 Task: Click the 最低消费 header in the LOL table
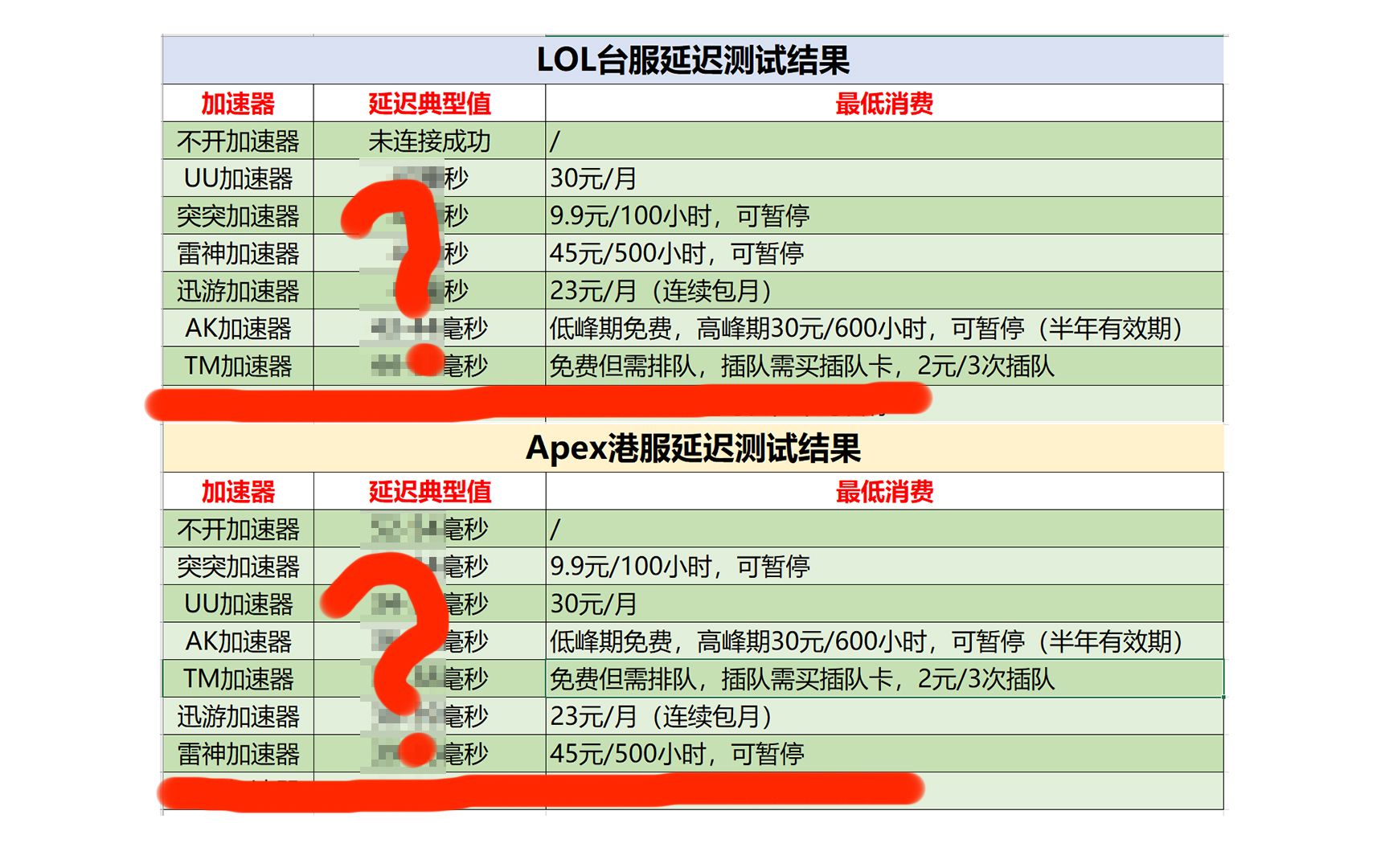tap(884, 103)
